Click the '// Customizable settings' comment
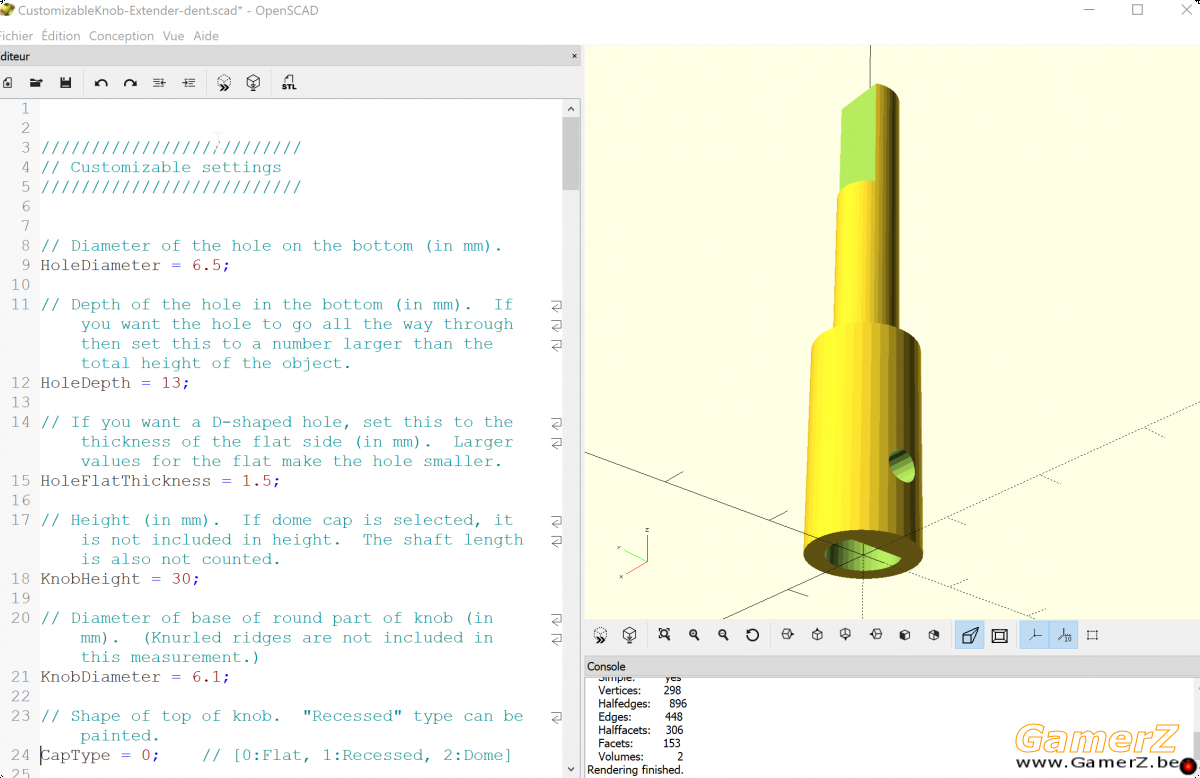The image size is (1200, 778). coord(161,167)
